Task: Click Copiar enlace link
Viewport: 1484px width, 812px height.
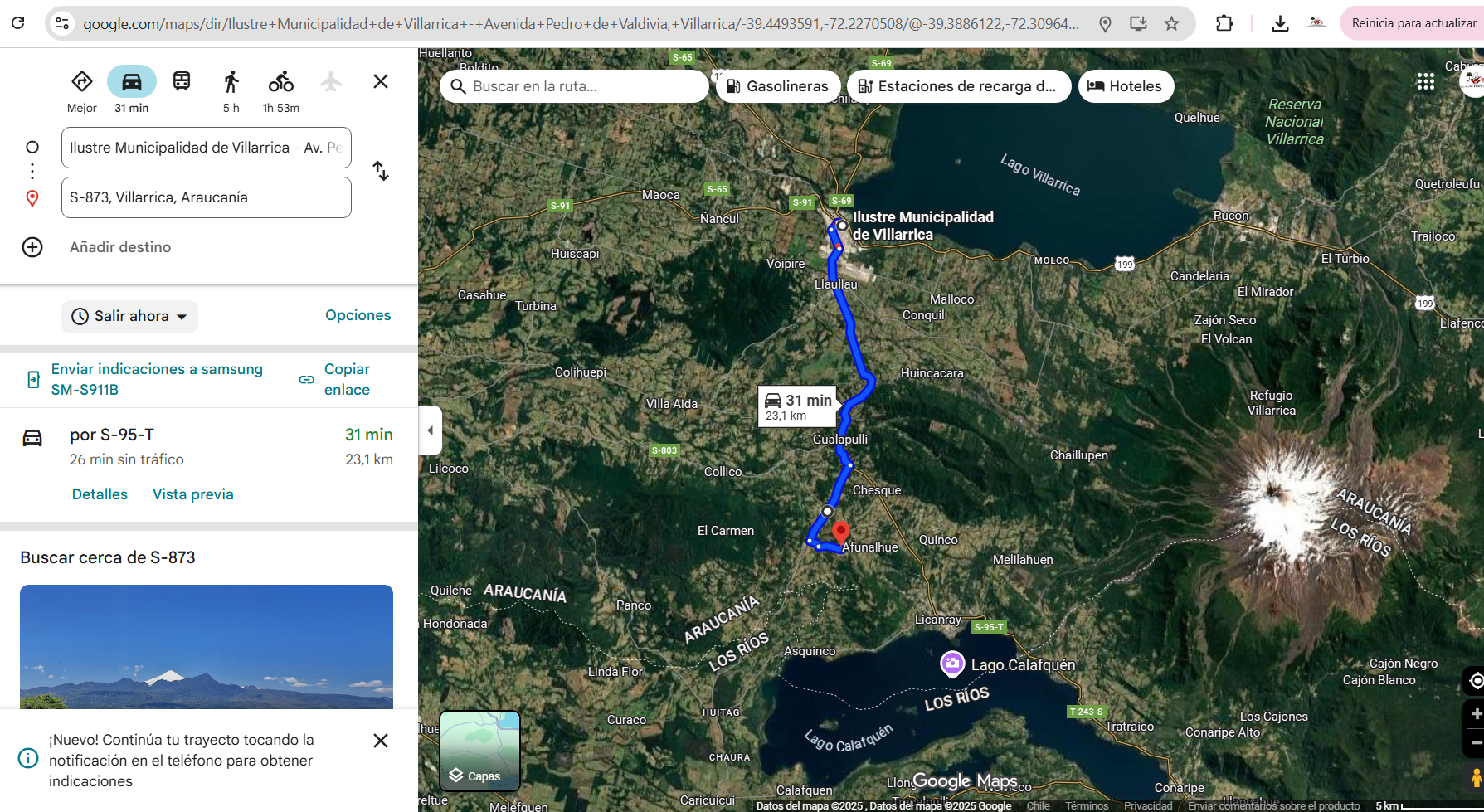Action: click(346, 379)
